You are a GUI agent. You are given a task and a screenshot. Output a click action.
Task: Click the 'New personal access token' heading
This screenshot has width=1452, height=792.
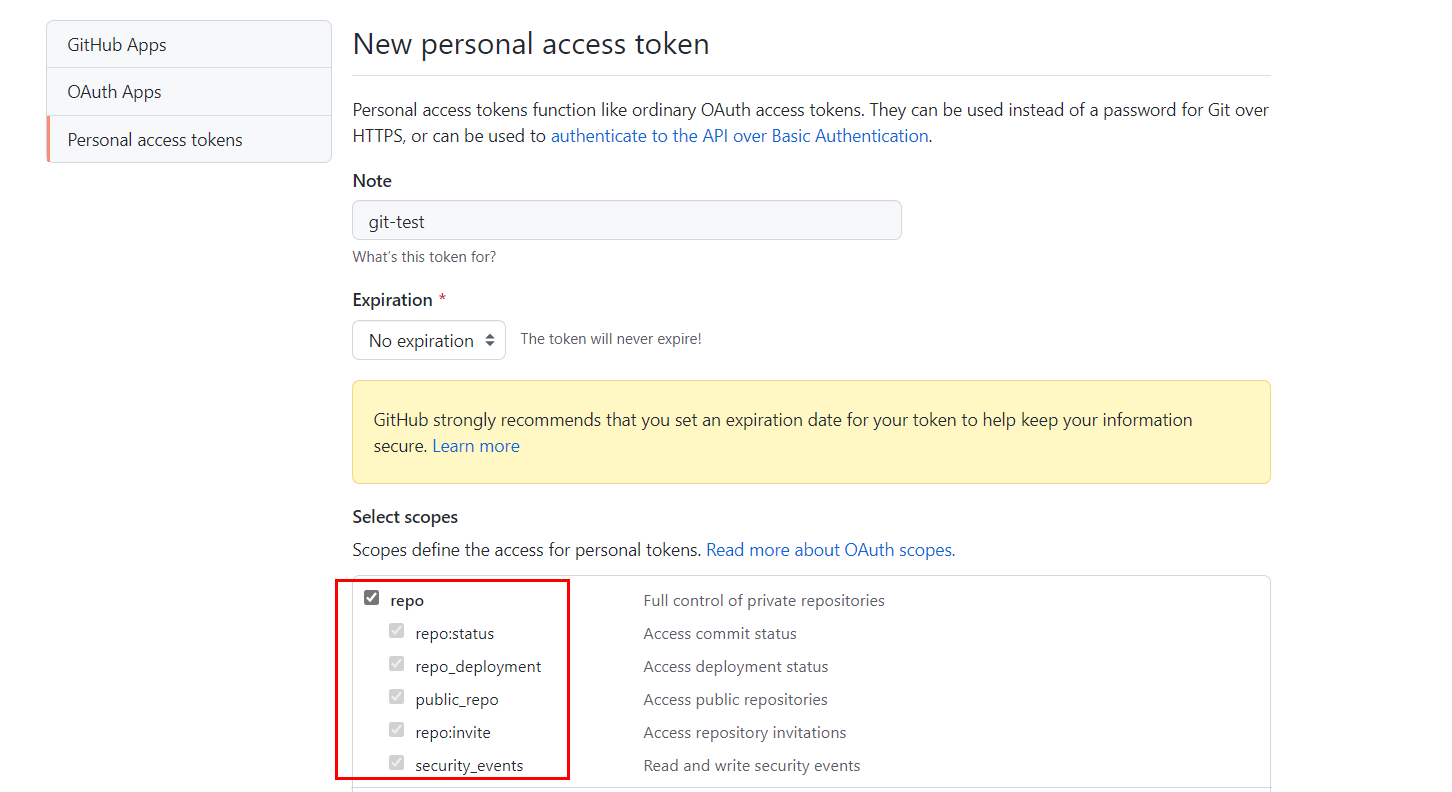click(x=531, y=44)
